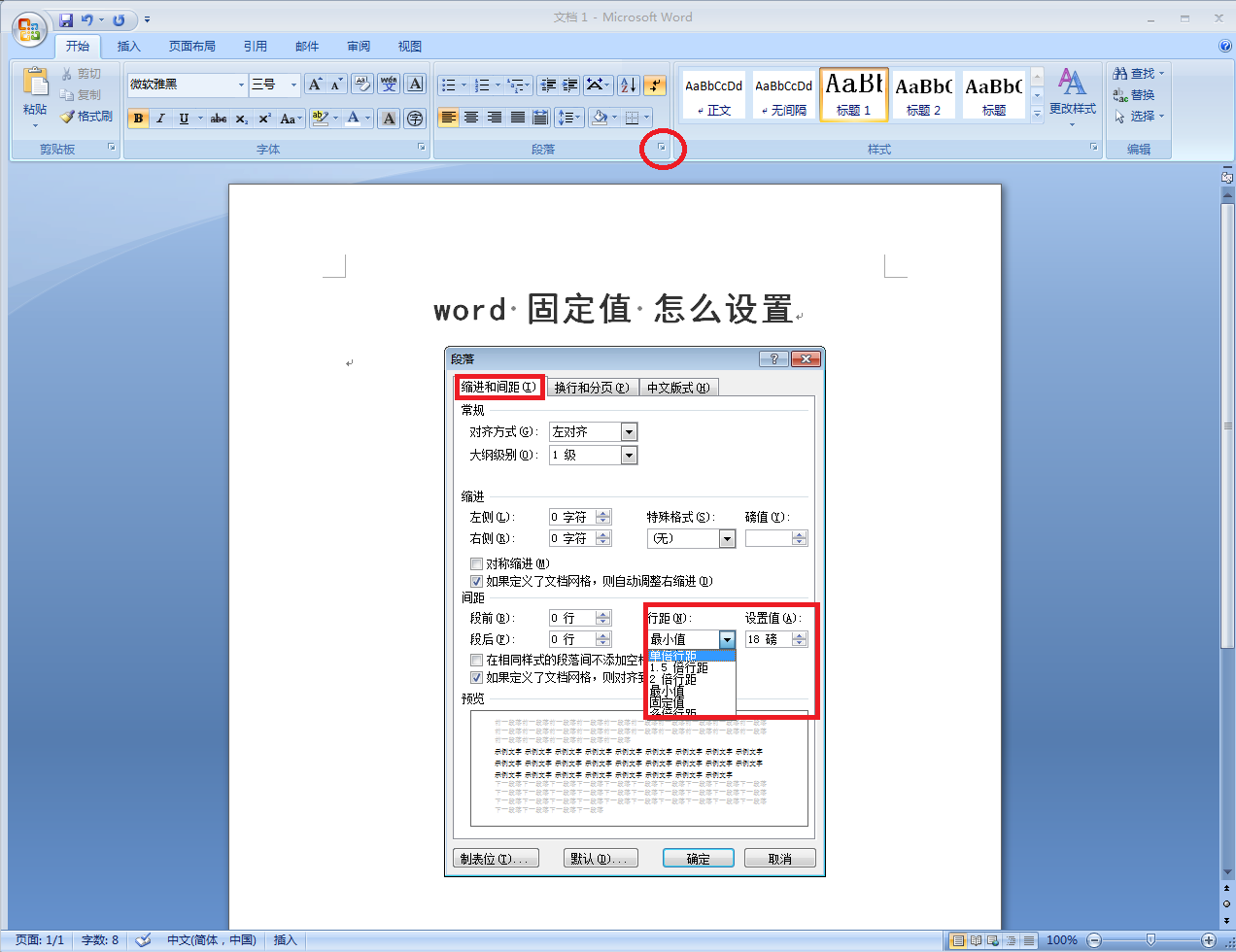Open the 大纲级别 outline level dropdown
This screenshot has height=952, width=1236.
pos(629,455)
